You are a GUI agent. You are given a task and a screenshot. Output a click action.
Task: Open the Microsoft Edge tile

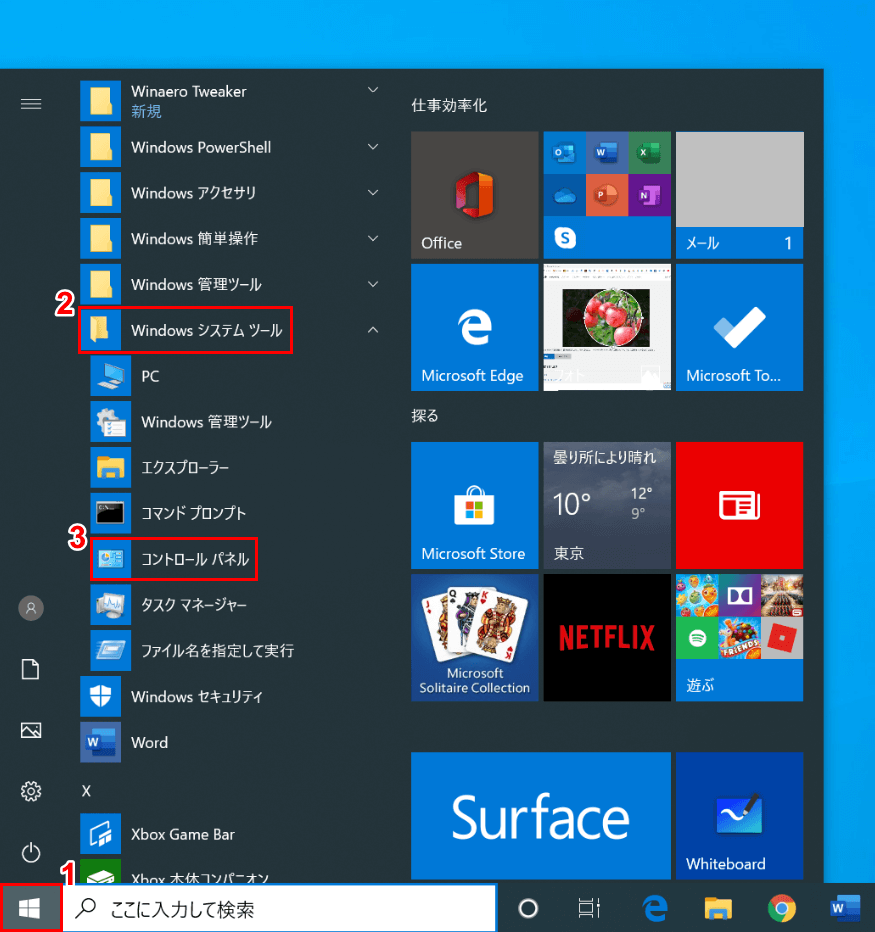tap(474, 328)
